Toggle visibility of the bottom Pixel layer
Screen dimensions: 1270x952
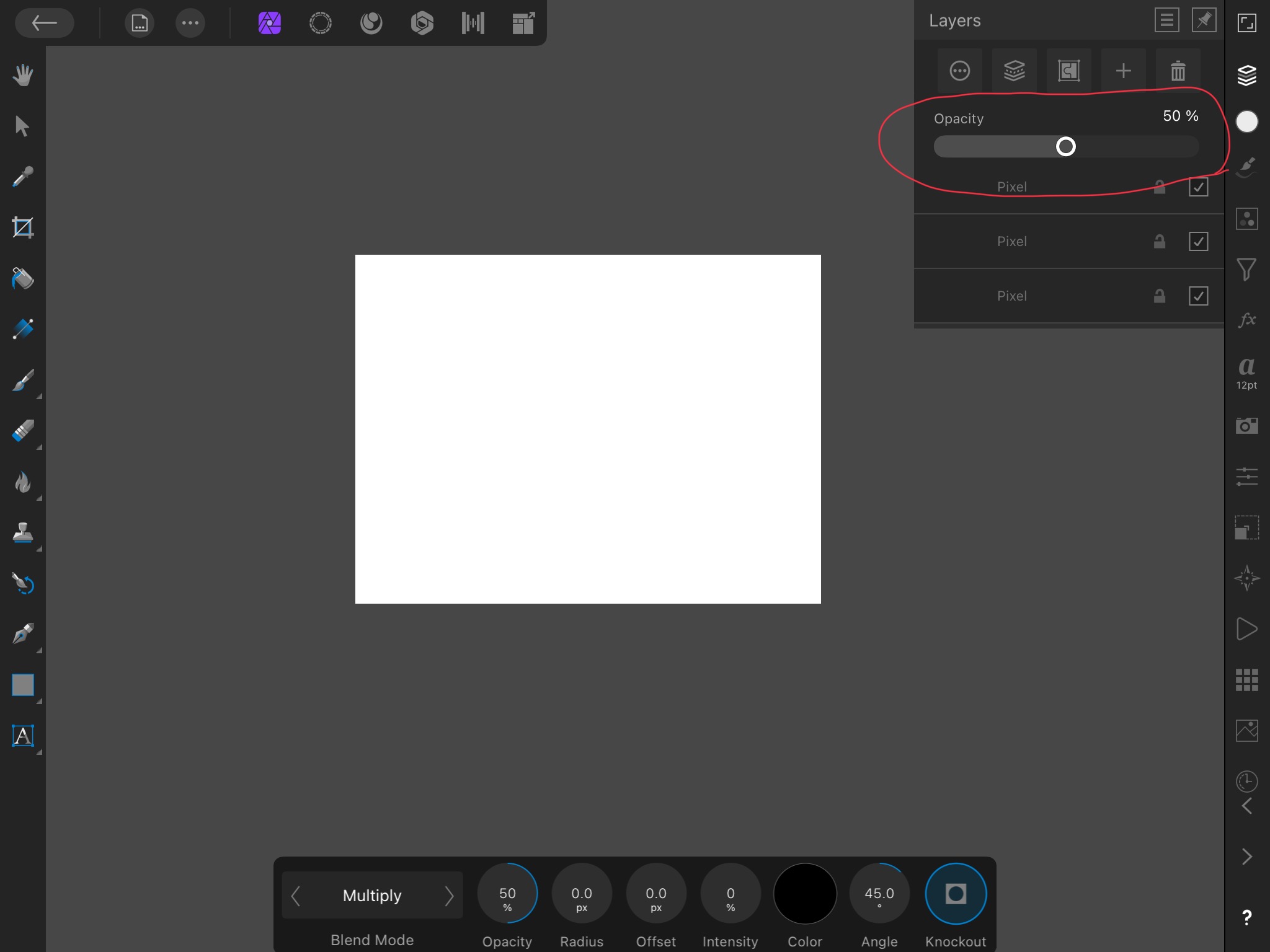pos(1199,296)
